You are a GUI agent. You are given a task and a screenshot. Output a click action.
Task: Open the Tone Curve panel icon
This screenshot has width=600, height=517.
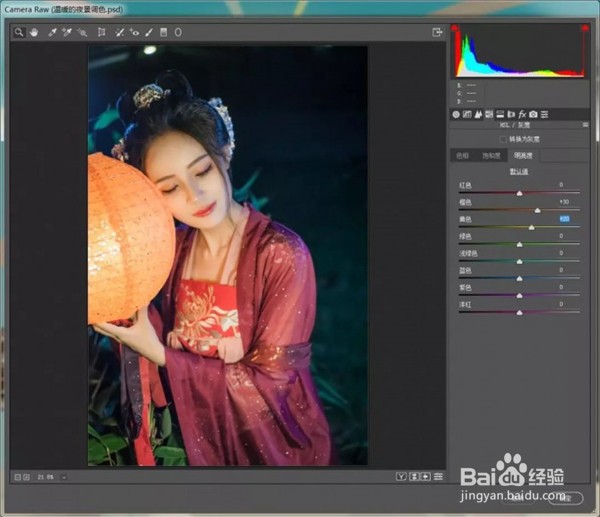467,114
